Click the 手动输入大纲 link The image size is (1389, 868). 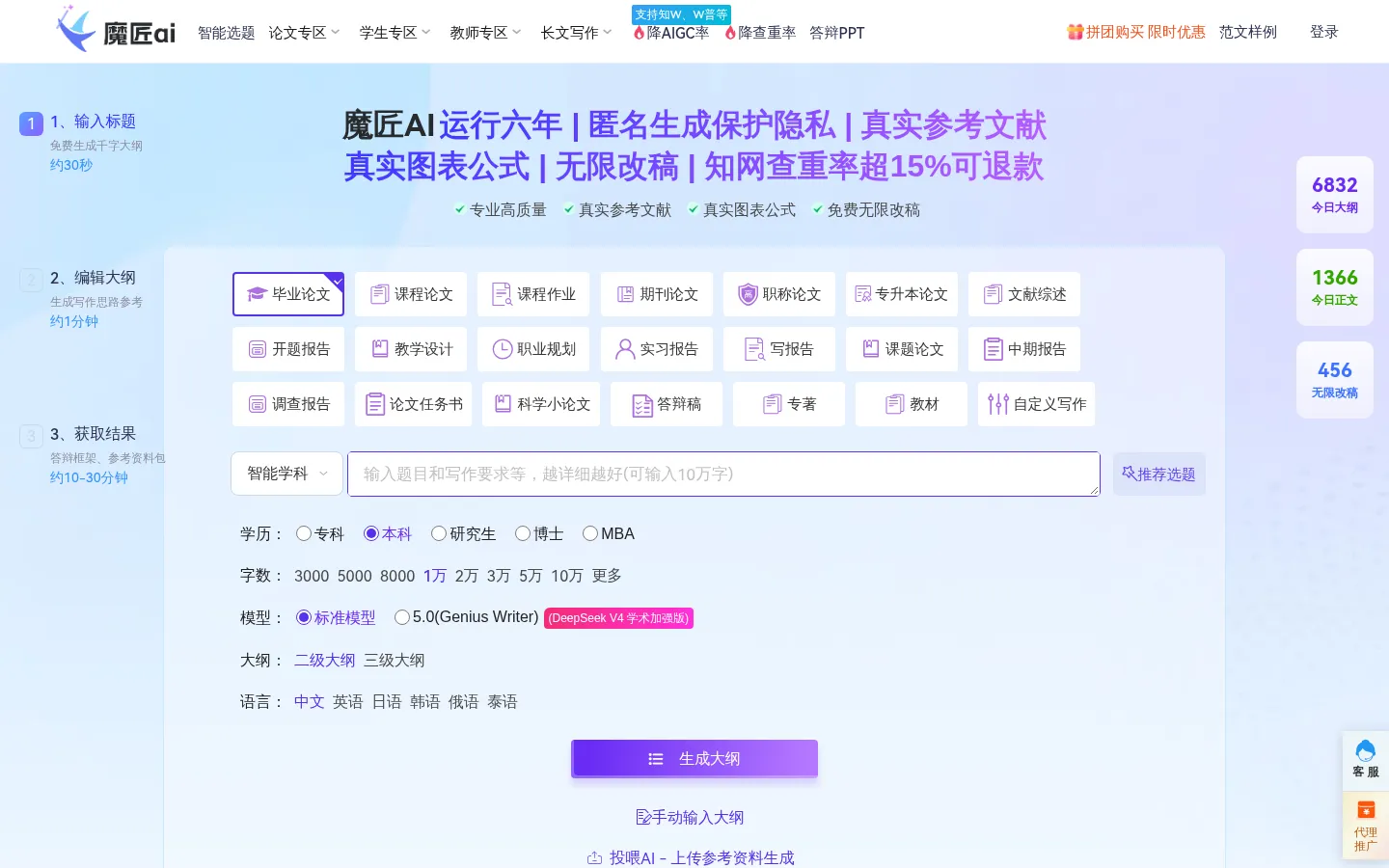click(x=690, y=817)
